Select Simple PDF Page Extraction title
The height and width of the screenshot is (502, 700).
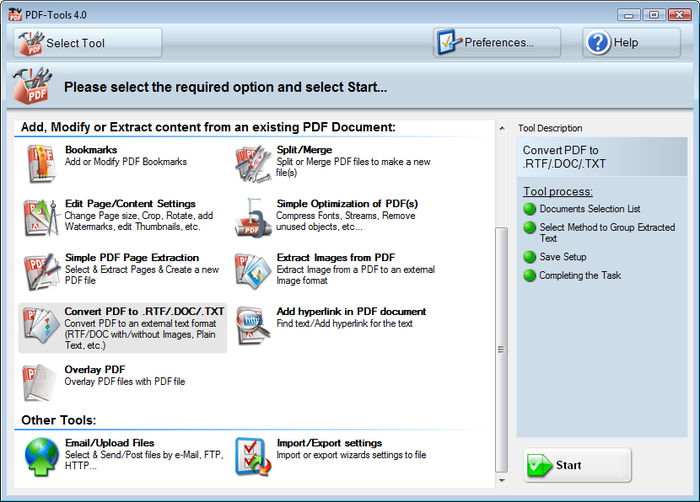(132, 258)
